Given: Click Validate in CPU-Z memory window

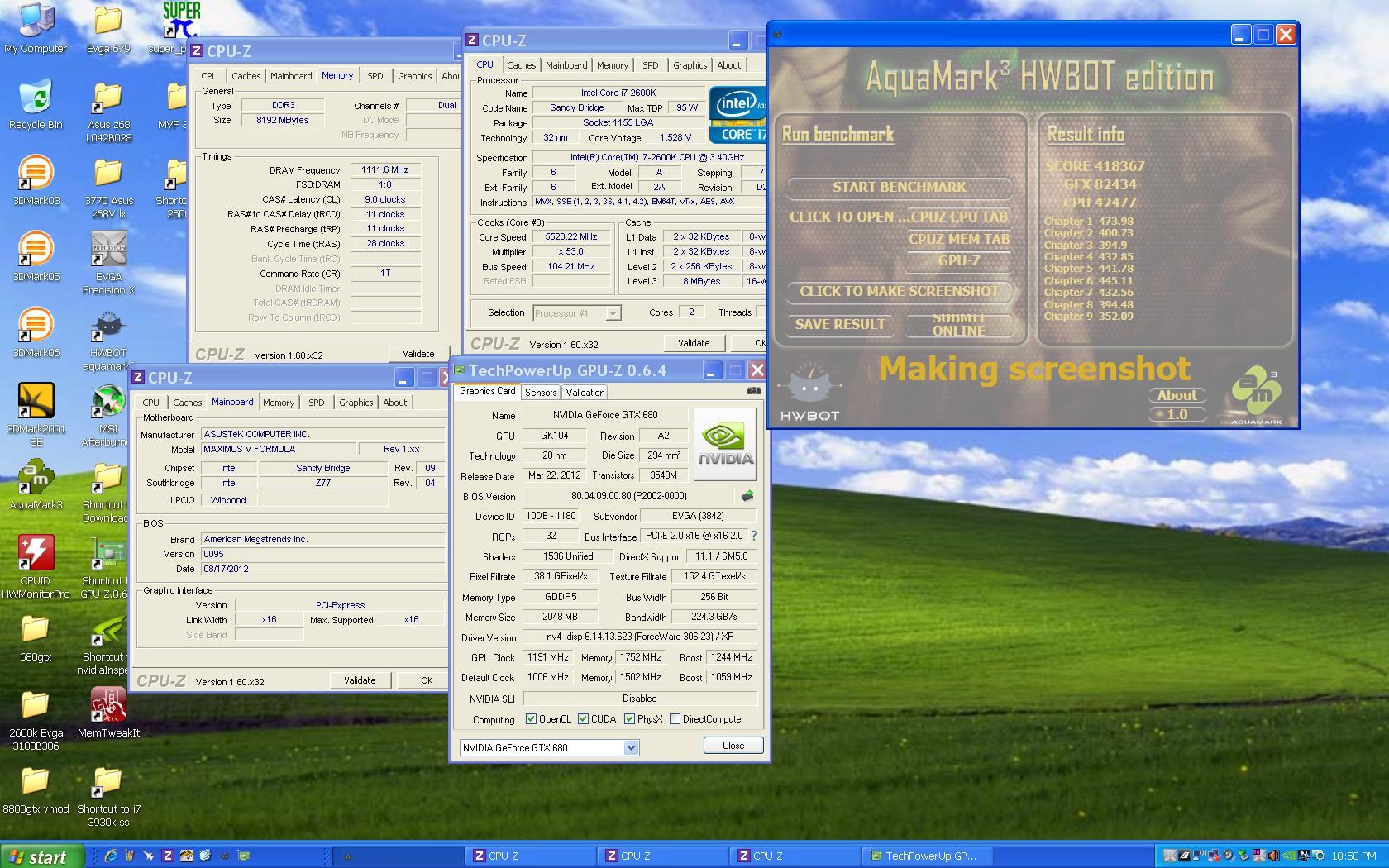Looking at the screenshot, I should tap(418, 354).
